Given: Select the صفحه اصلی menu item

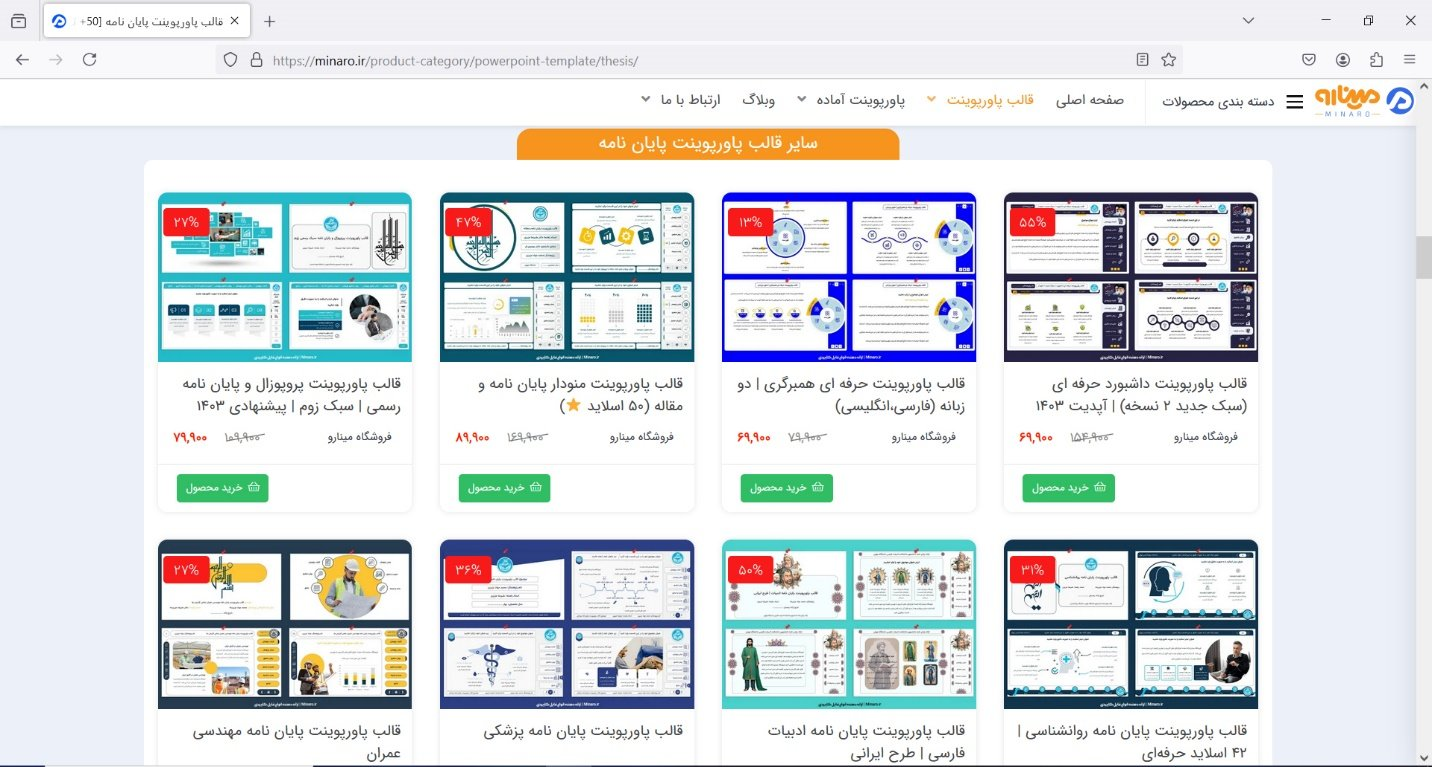Looking at the screenshot, I should 1089,100.
